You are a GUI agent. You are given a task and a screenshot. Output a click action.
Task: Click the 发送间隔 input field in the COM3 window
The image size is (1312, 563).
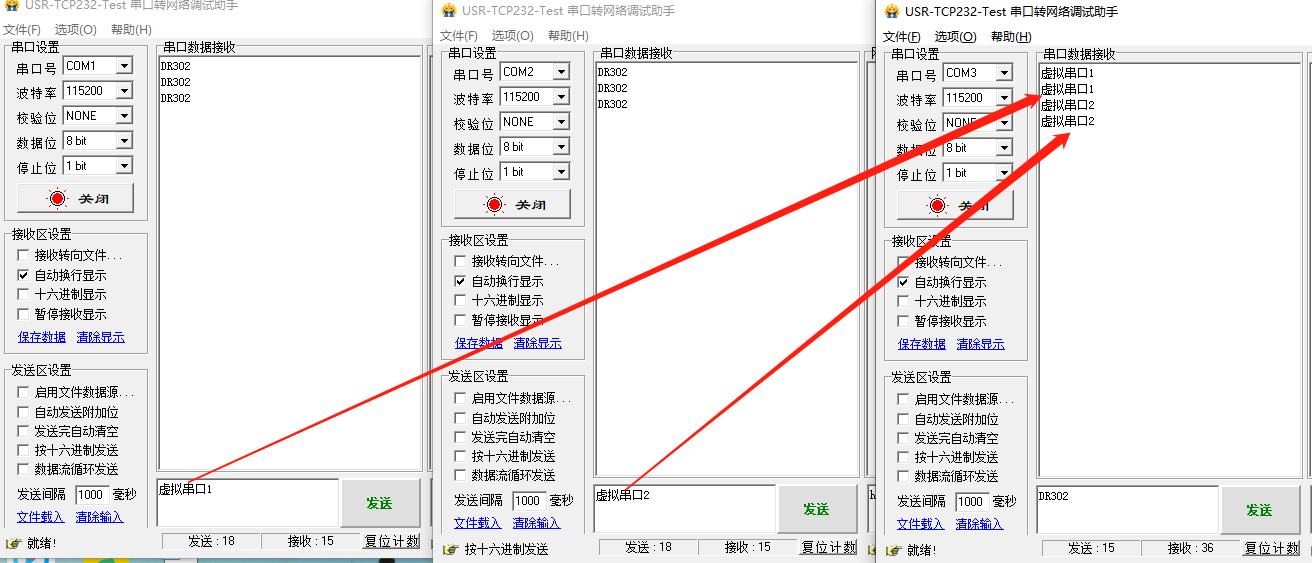click(x=970, y=501)
